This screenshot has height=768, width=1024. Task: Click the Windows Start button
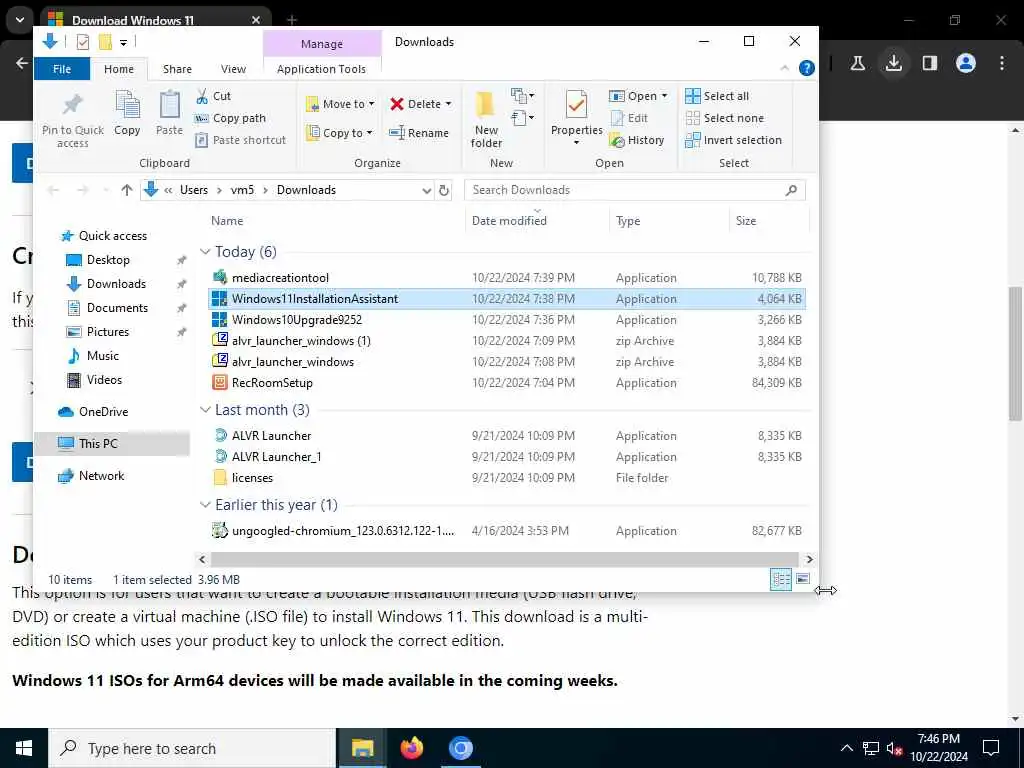tap(24, 748)
